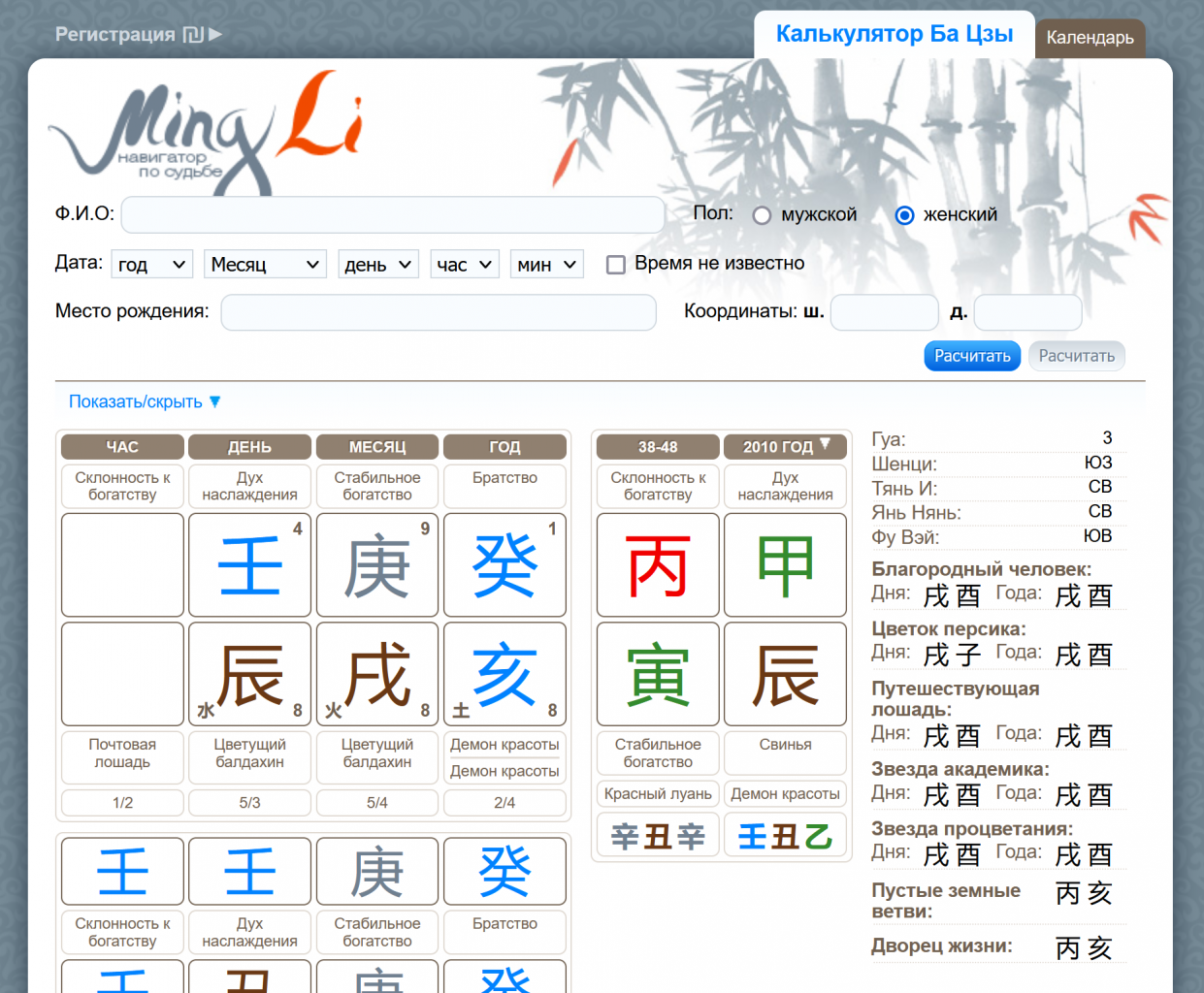1204x993 pixels.
Task: Click the gray 庚 month stem glyph
Action: coord(377,566)
